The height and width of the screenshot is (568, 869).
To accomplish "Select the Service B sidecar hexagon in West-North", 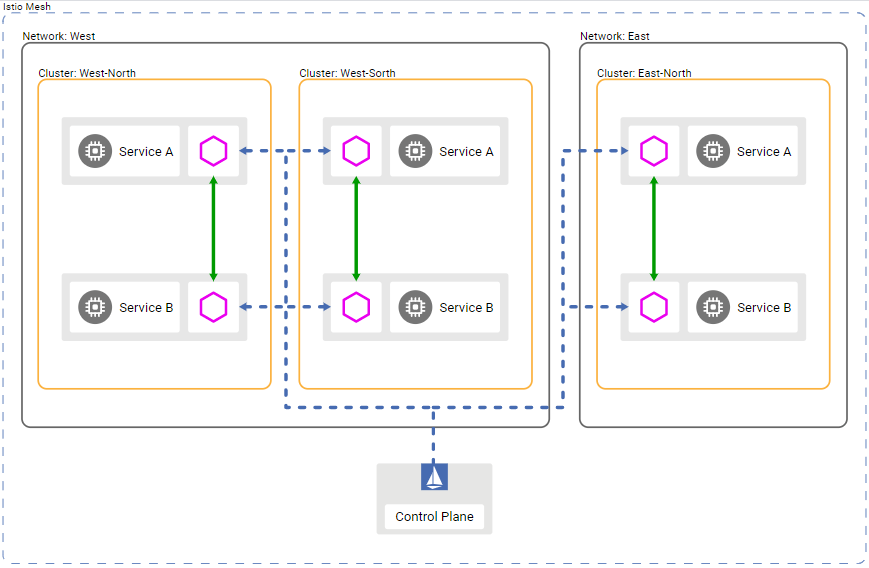I will pos(213,306).
